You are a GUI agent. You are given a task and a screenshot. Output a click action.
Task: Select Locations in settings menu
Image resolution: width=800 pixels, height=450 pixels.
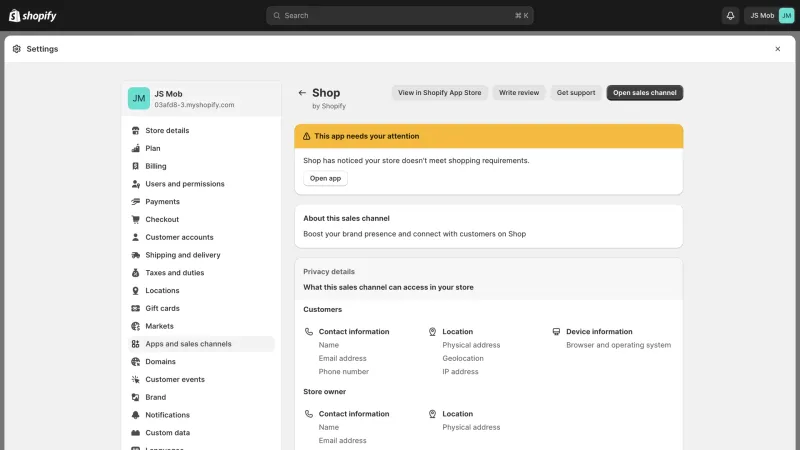(202, 291)
